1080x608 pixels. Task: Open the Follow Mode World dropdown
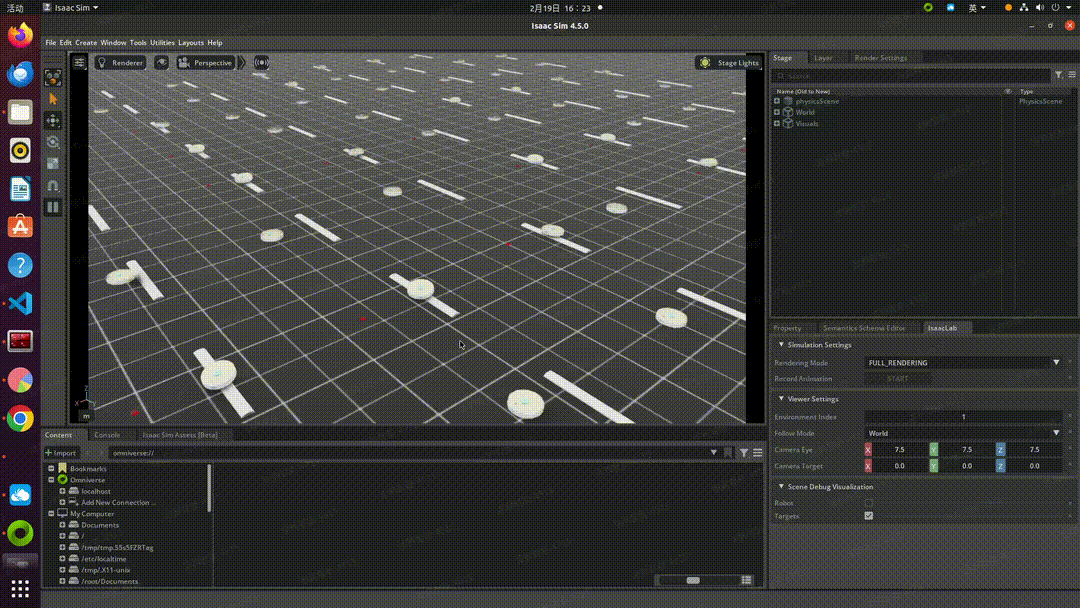pyautogui.click(x=963, y=433)
